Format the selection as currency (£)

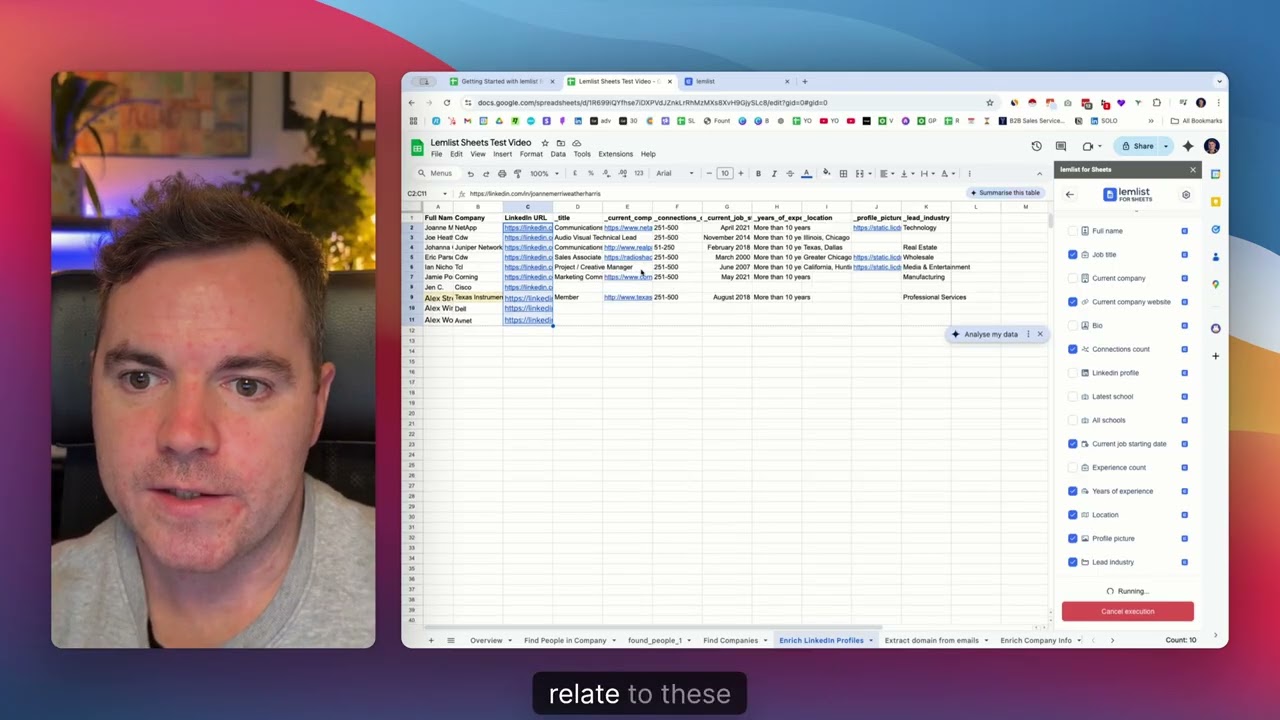coord(575,173)
